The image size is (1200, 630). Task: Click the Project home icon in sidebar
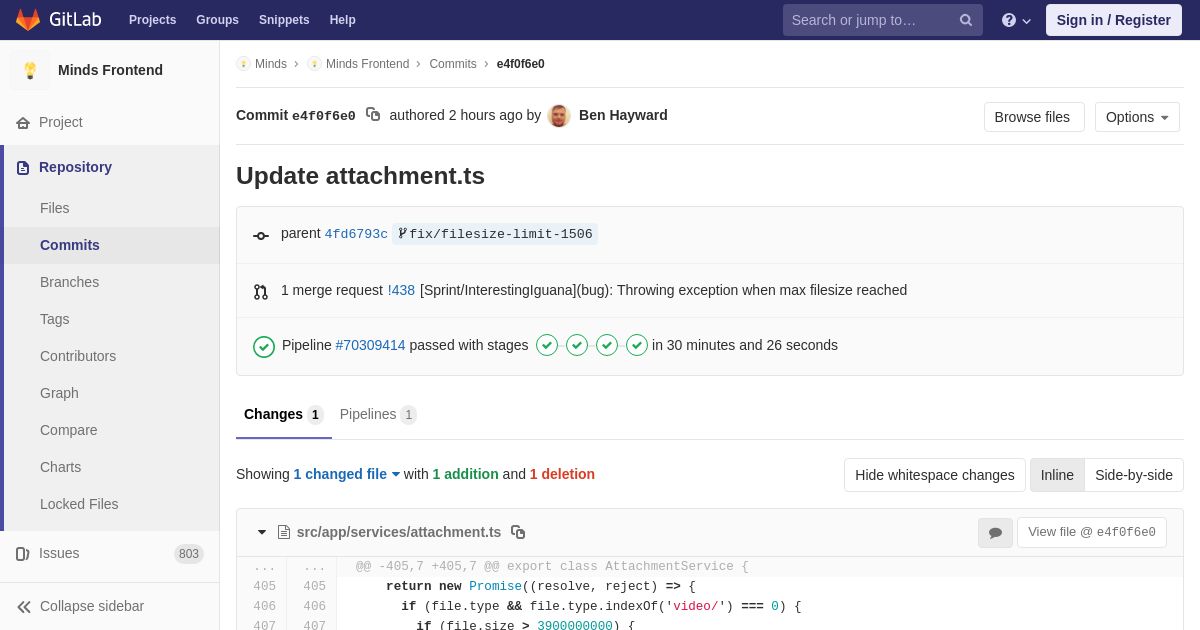(23, 123)
